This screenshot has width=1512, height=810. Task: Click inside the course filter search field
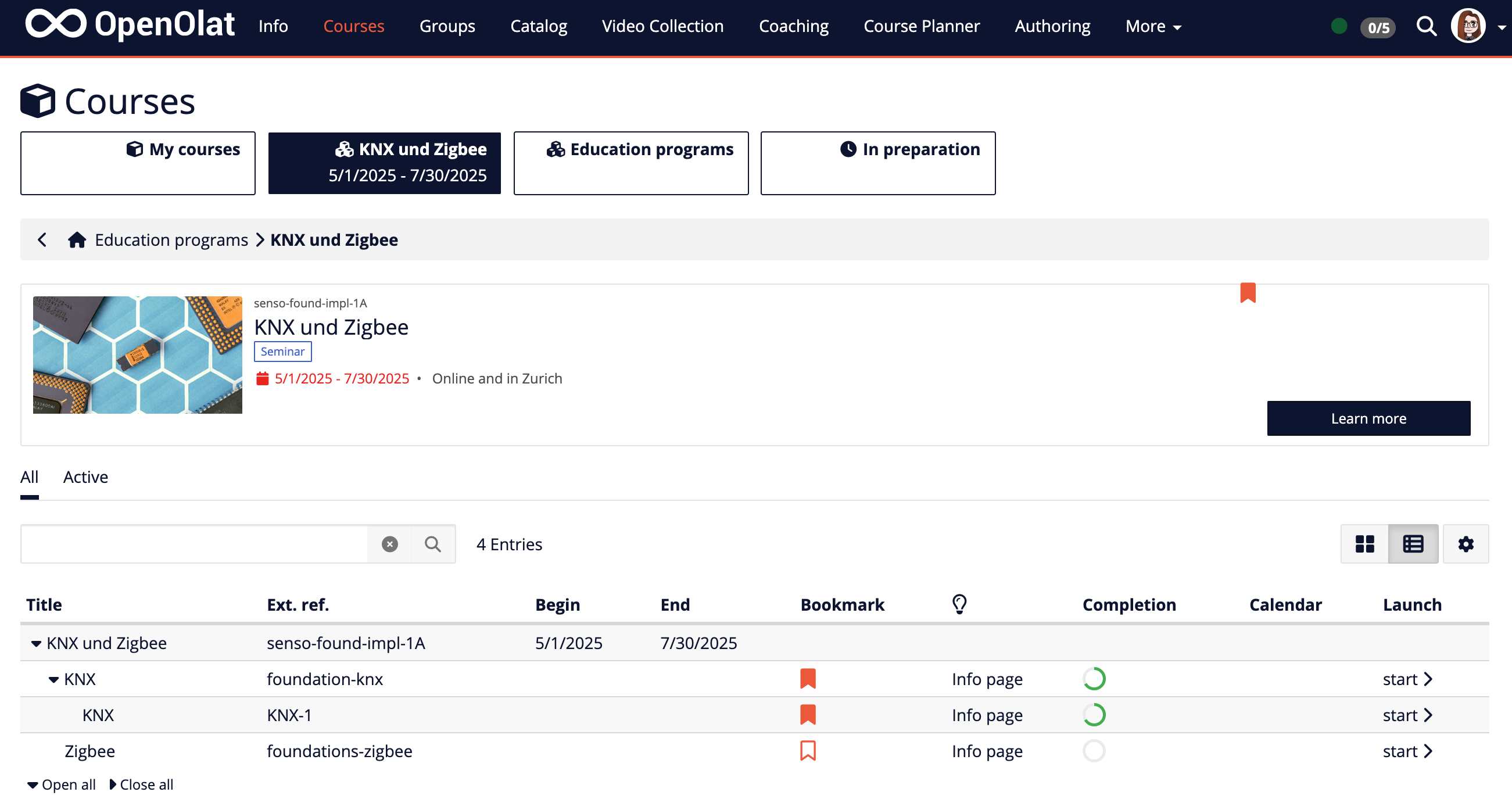click(194, 543)
